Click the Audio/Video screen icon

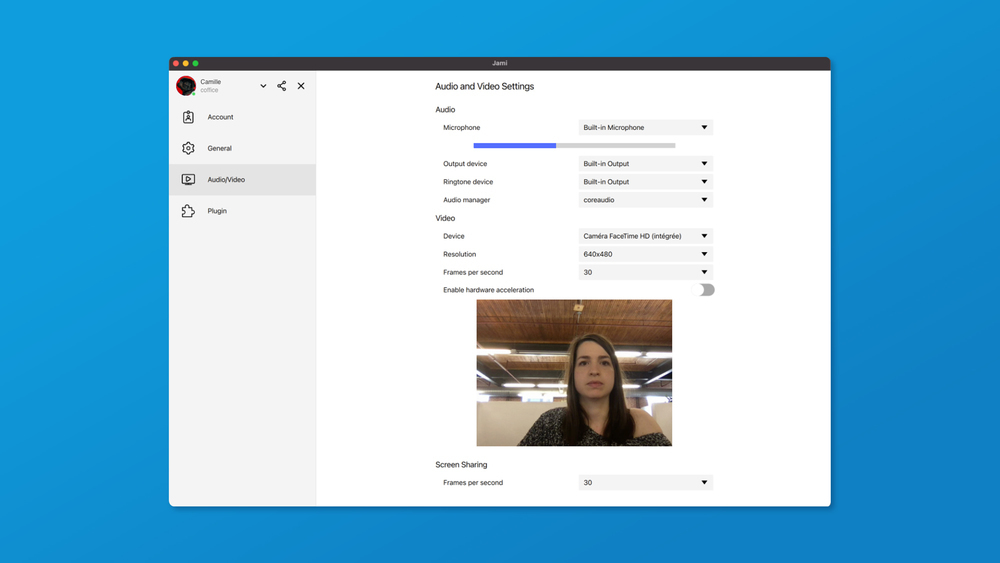188,179
